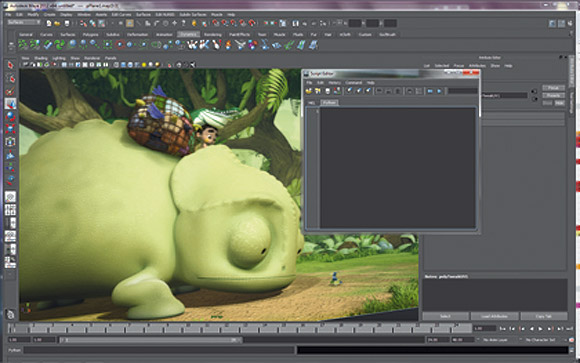The height and width of the screenshot is (363, 580).
Task: Select the highlighted Move tool in toolbox
Action: pos(10,104)
